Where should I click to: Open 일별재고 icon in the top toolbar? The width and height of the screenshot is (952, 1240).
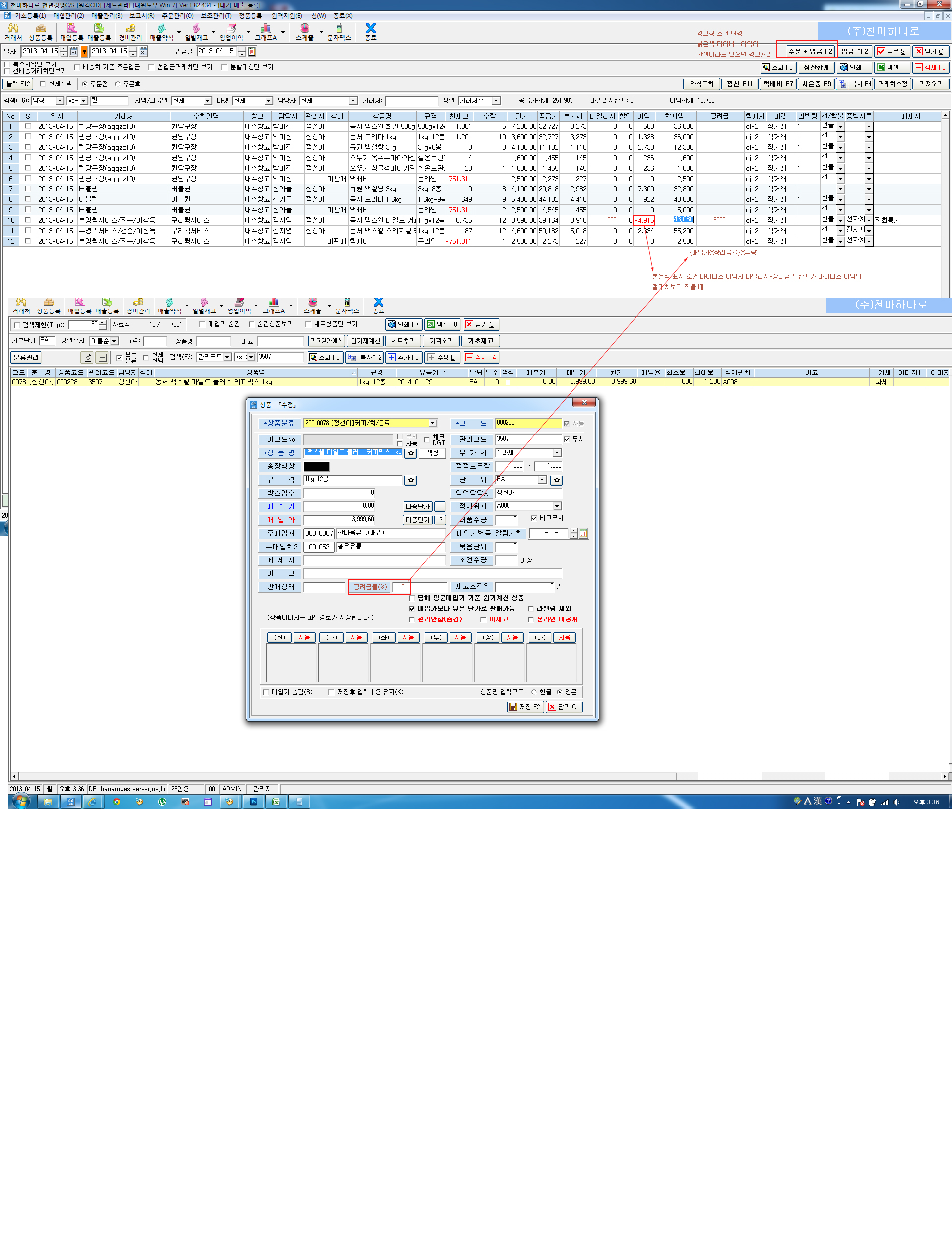(x=196, y=32)
